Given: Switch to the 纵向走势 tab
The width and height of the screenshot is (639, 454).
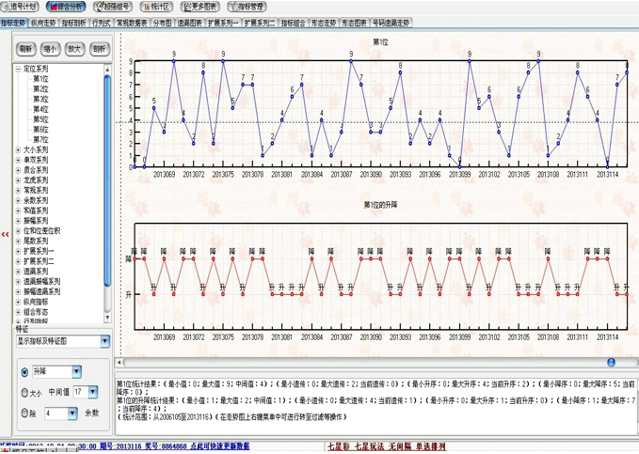Looking at the screenshot, I should point(43,23).
